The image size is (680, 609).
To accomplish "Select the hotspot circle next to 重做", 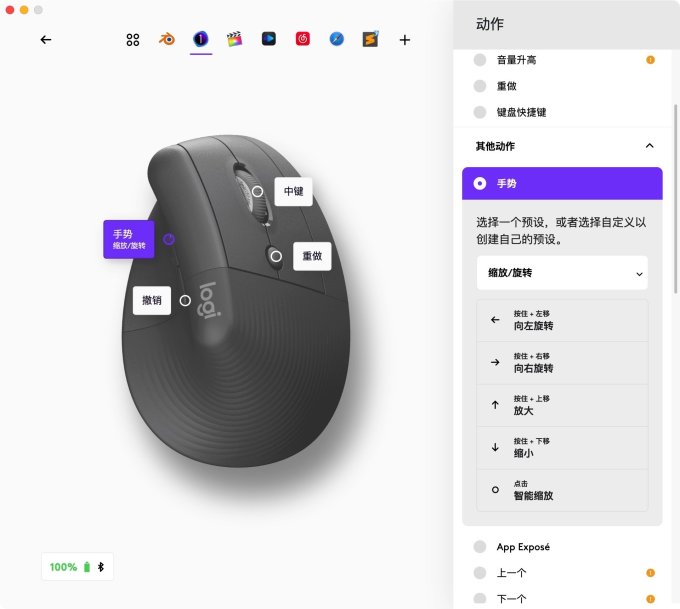I will [x=276, y=256].
